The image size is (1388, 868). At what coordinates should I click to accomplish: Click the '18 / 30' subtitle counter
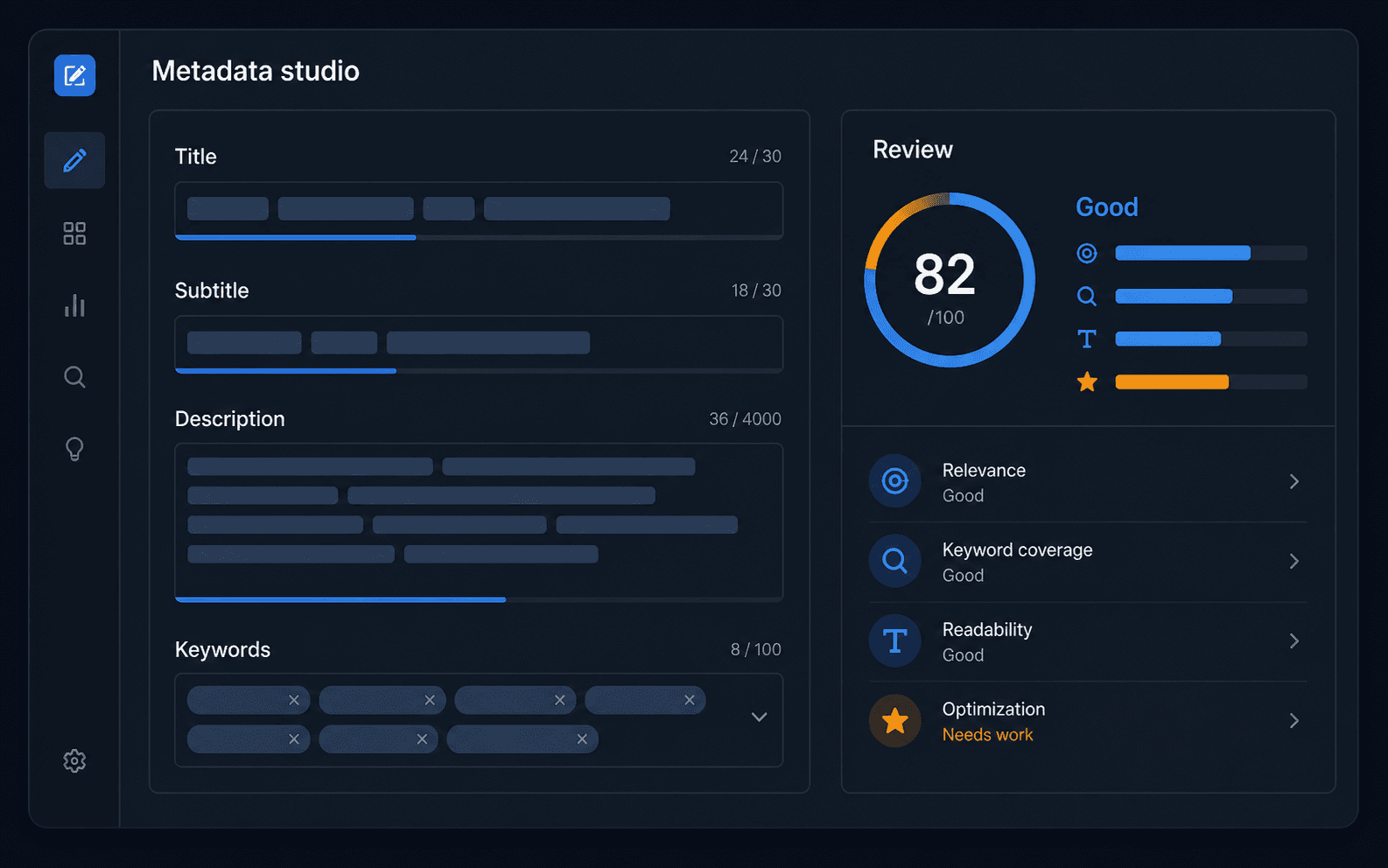click(756, 290)
